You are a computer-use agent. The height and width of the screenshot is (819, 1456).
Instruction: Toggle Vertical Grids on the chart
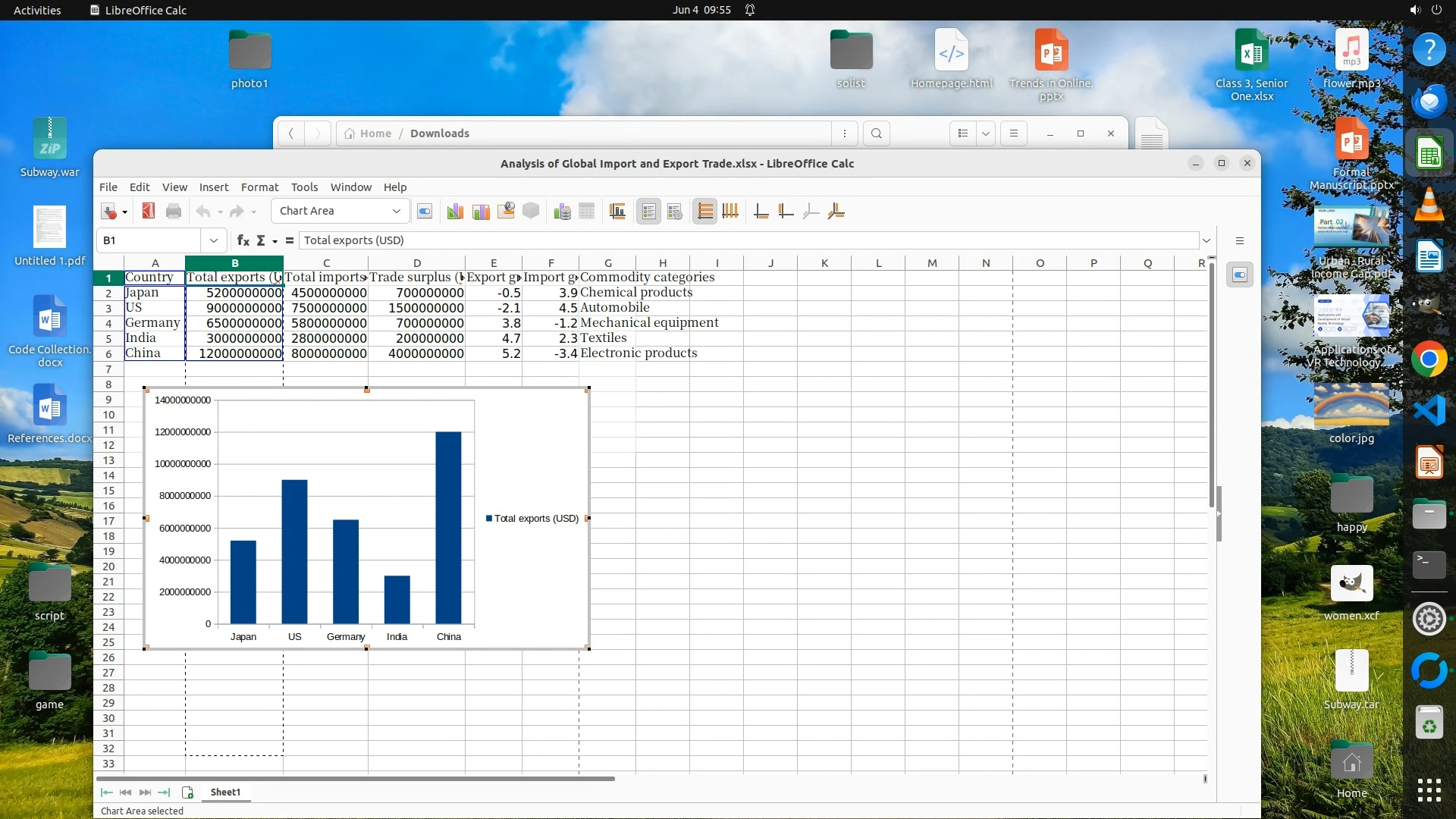click(730, 212)
